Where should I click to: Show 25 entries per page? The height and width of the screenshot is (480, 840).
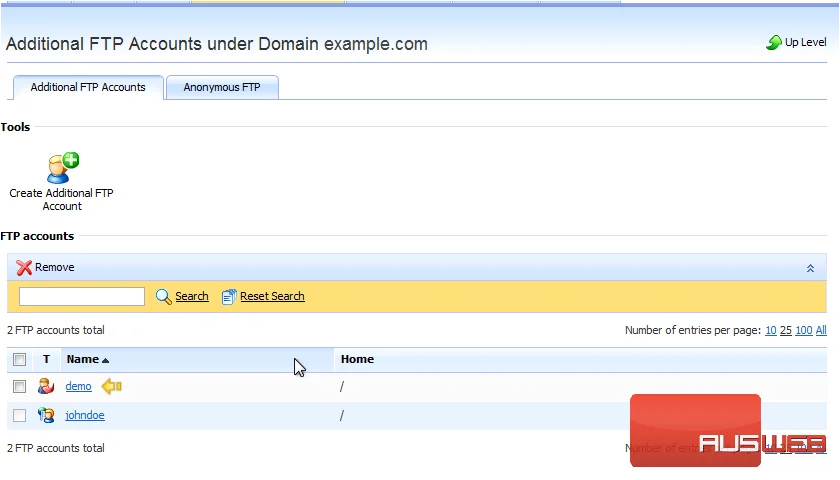(x=785, y=331)
